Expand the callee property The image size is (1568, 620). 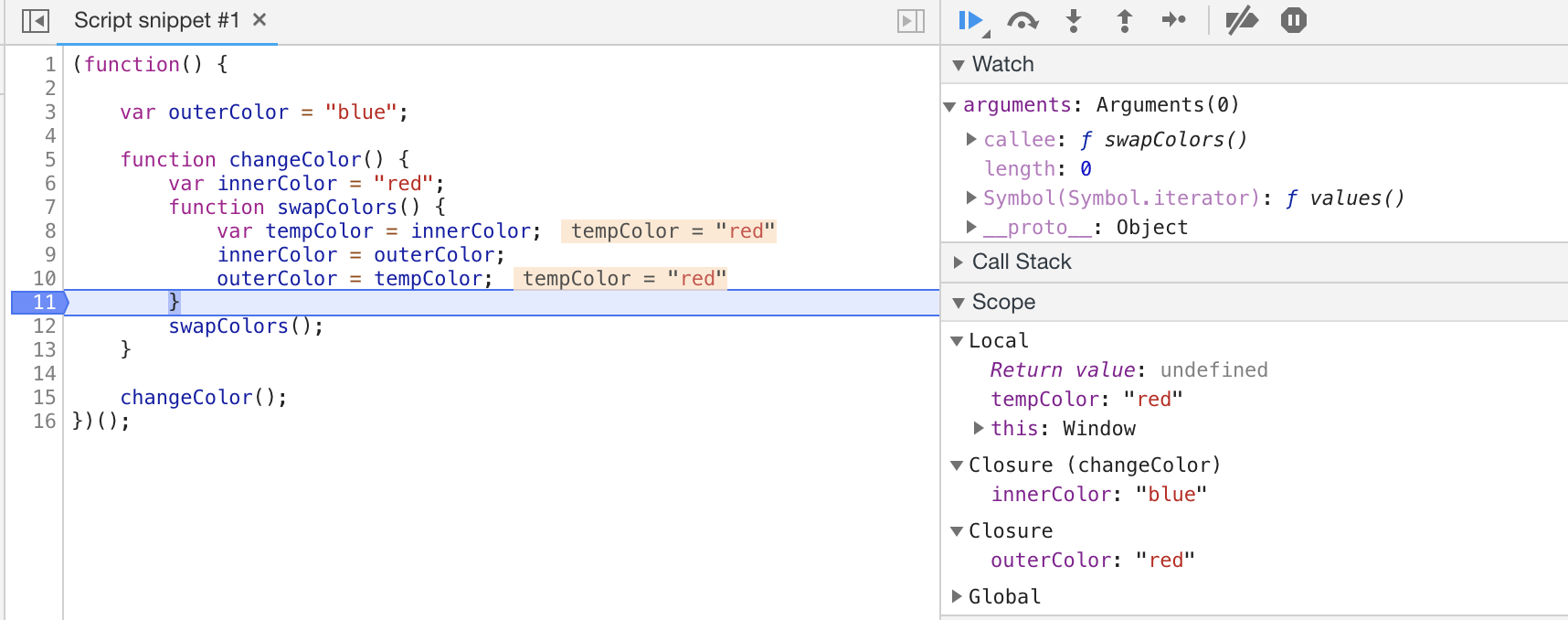[x=971, y=139]
